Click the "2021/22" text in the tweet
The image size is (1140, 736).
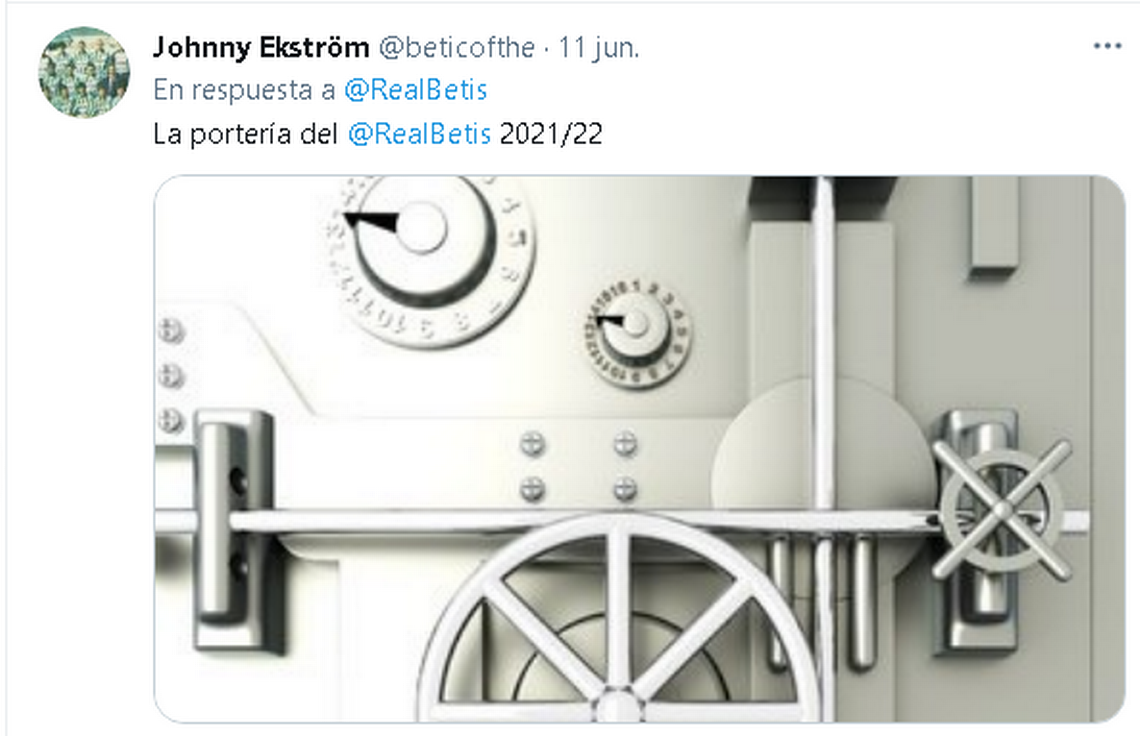(551, 134)
